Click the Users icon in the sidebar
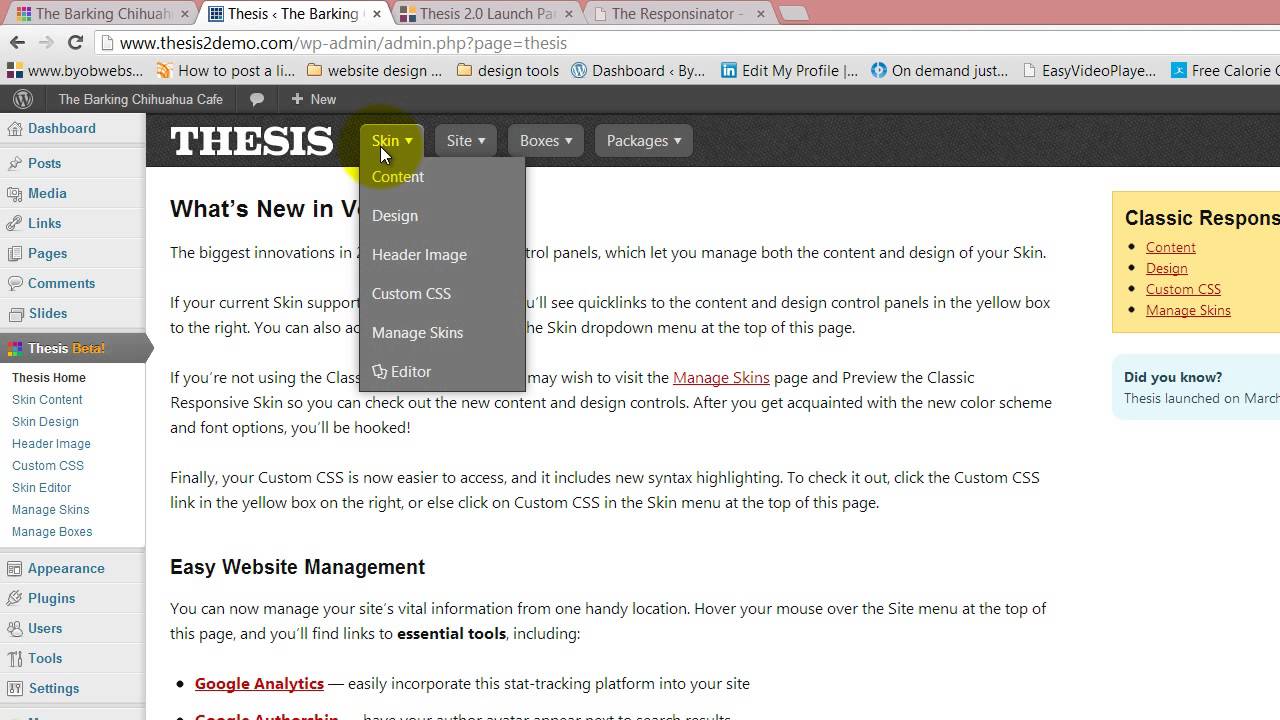This screenshot has width=1280, height=720. point(14,628)
